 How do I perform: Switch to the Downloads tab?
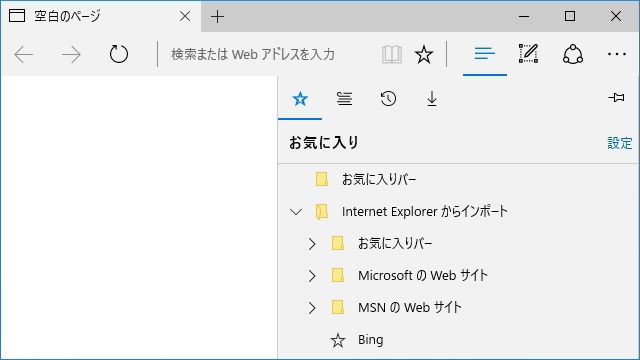point(432,98)
